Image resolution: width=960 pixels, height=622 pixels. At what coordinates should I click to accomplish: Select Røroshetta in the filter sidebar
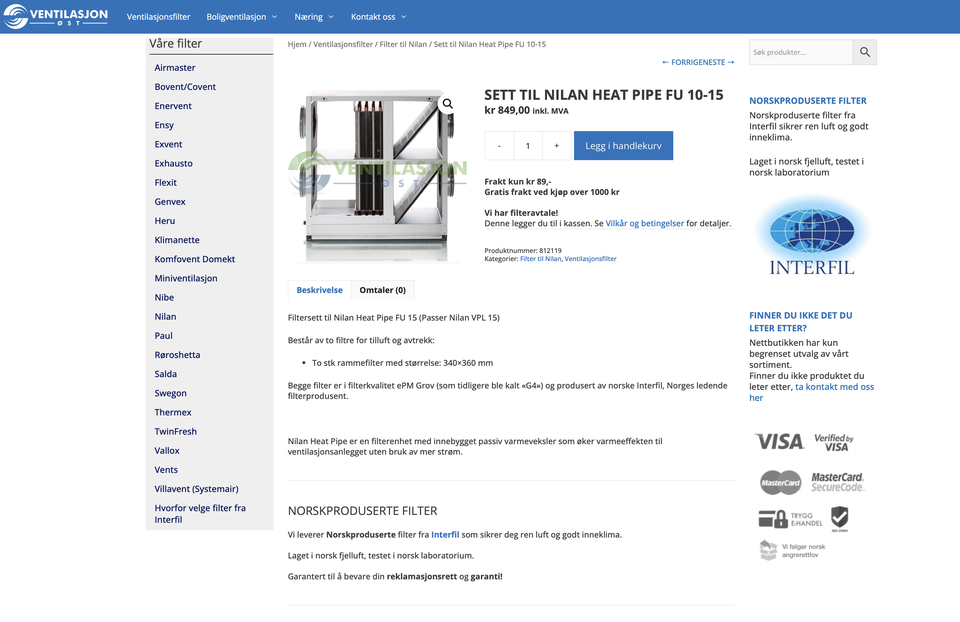coord(177,354)
